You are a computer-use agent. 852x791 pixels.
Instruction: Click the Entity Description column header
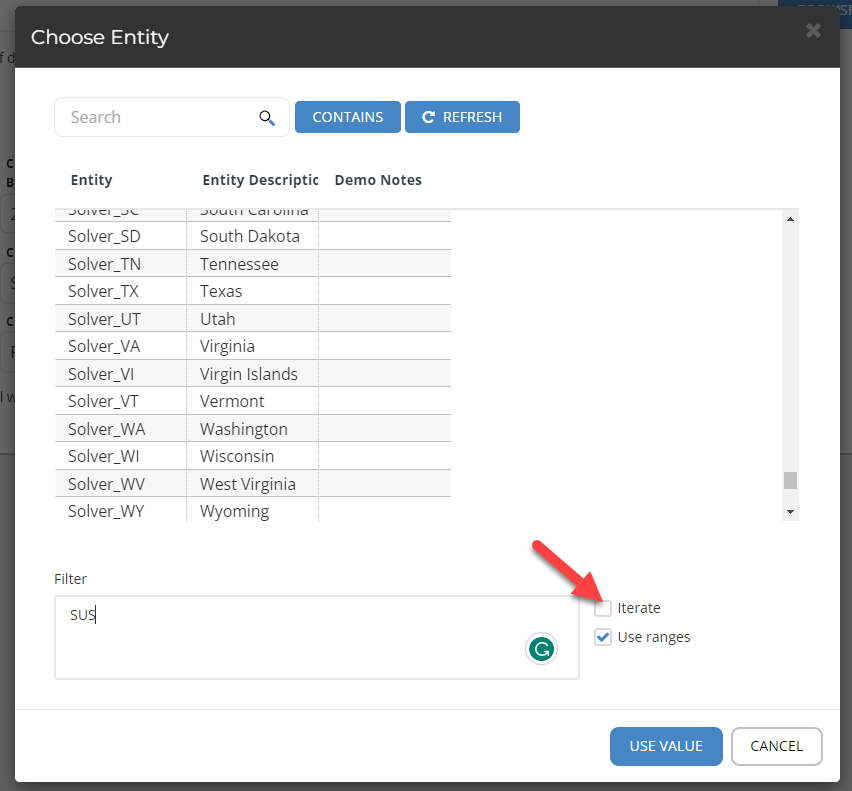259,180
